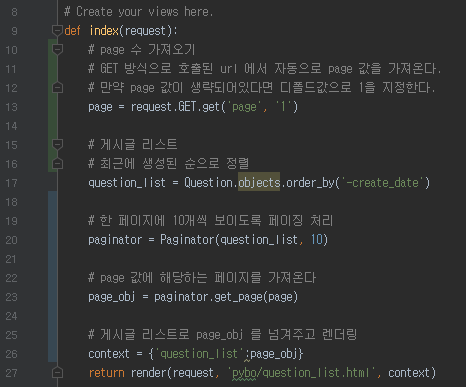Click line number 24 in gutter
The height and width of the screenshot is (387, 466).
coord(11,316)
